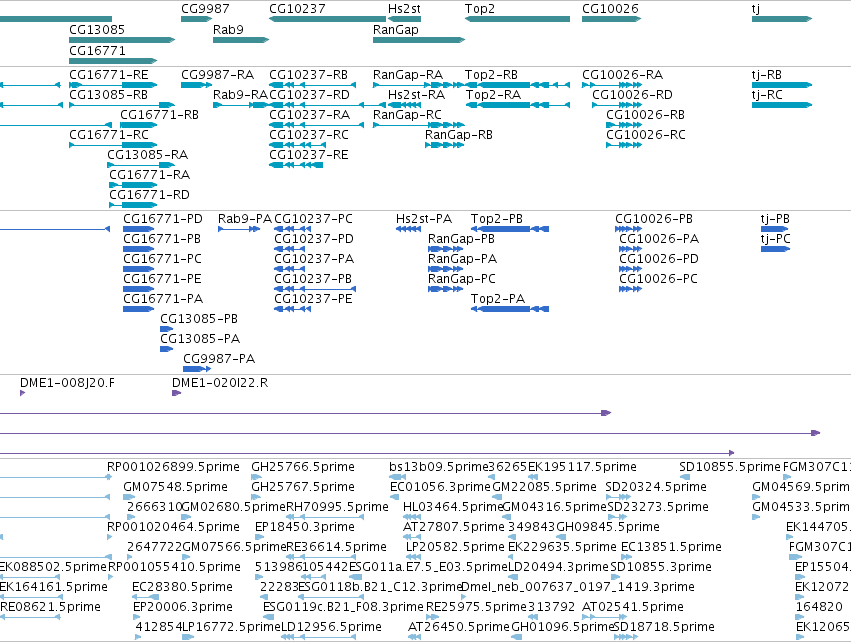Select protein CG13085-PA
The image size is (851, 642).
(x=200, y=339)
